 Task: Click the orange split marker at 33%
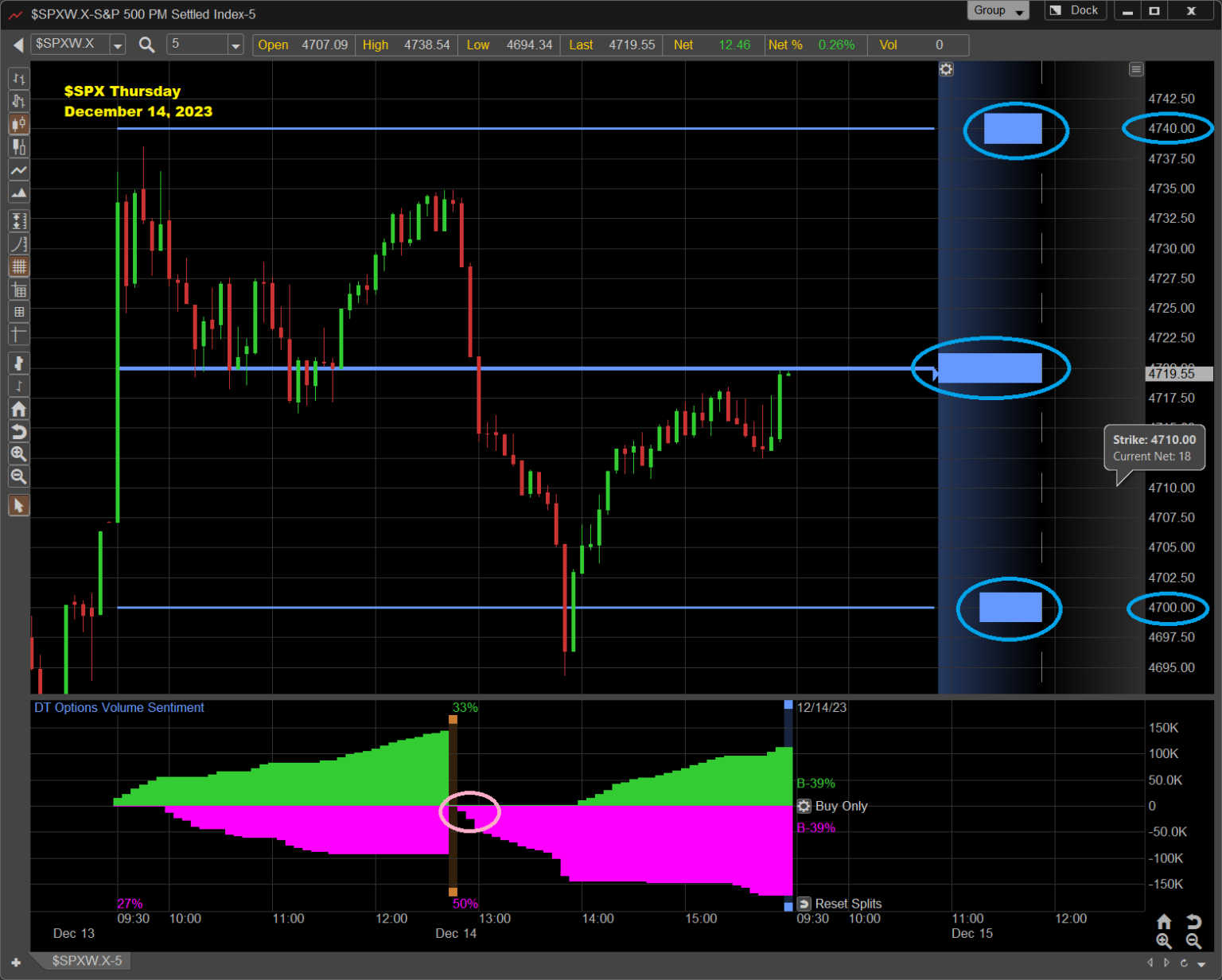coord(453,719)
